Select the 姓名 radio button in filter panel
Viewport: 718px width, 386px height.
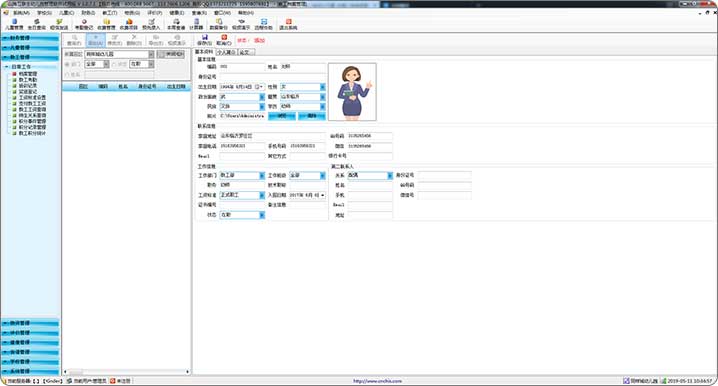(x=67, y=75)
